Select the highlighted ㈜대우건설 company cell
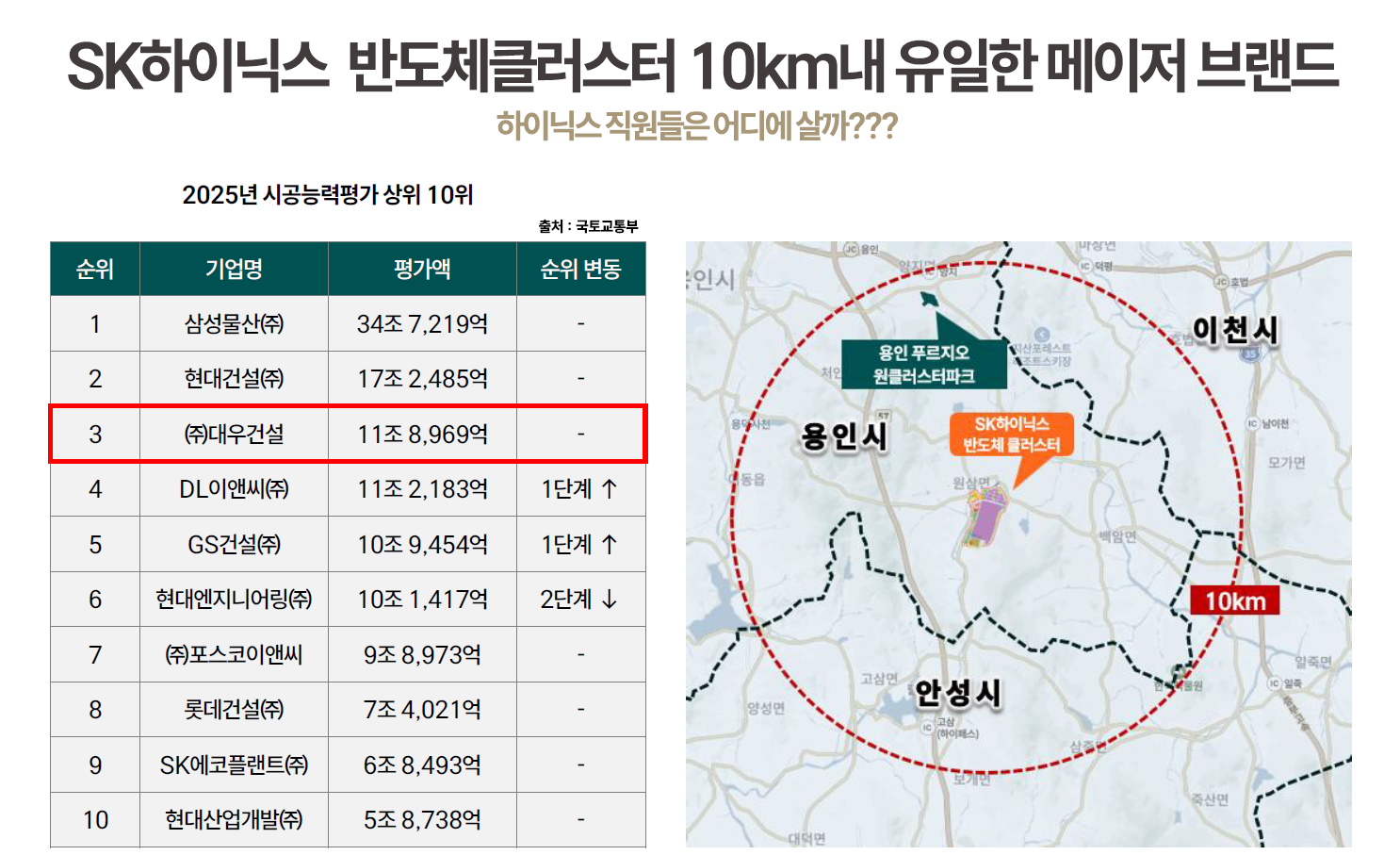 [234, 435]
